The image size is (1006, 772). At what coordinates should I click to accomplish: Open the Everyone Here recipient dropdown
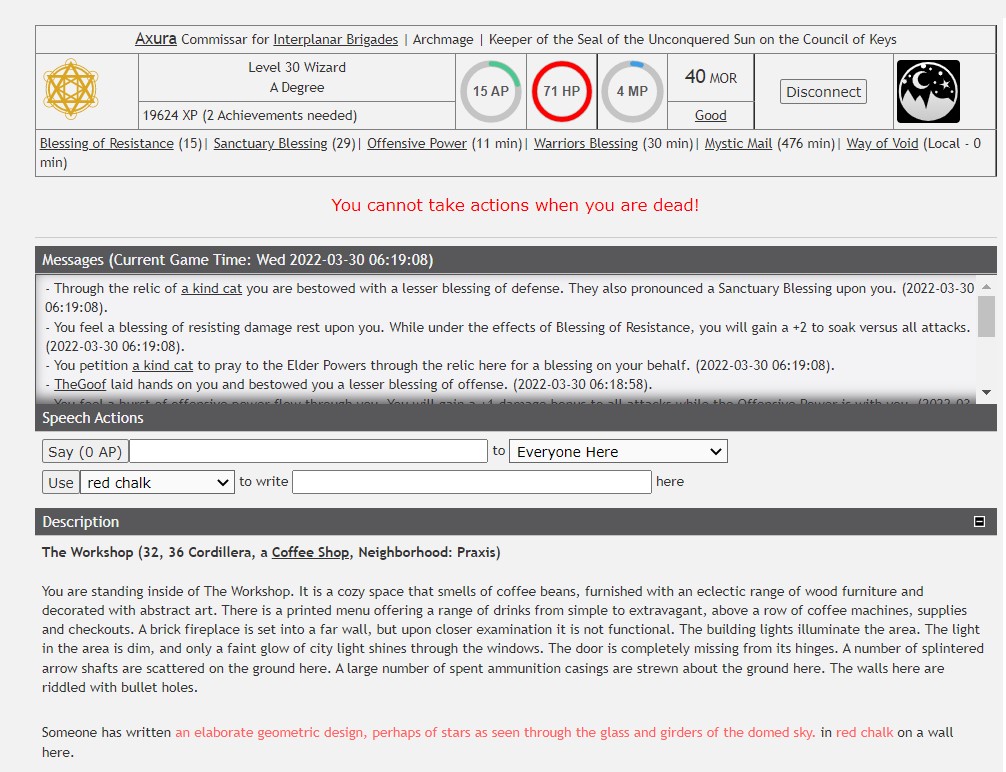tap(618, 452)
